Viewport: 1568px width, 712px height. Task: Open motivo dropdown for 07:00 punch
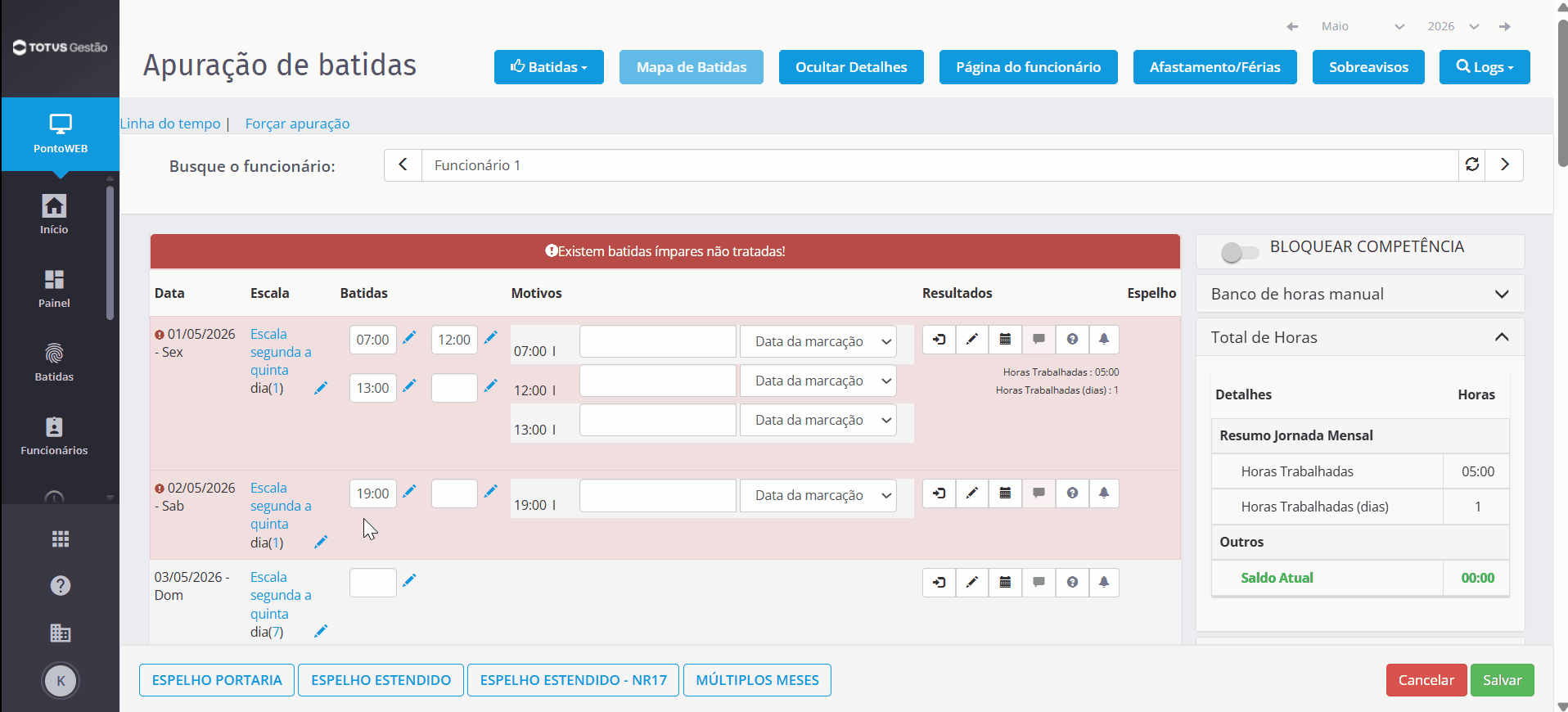point(818,341)
